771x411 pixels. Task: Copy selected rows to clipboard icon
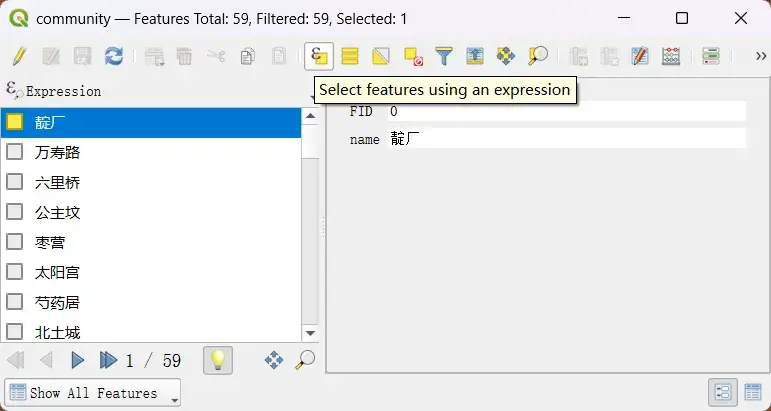[x=247, y=56]
